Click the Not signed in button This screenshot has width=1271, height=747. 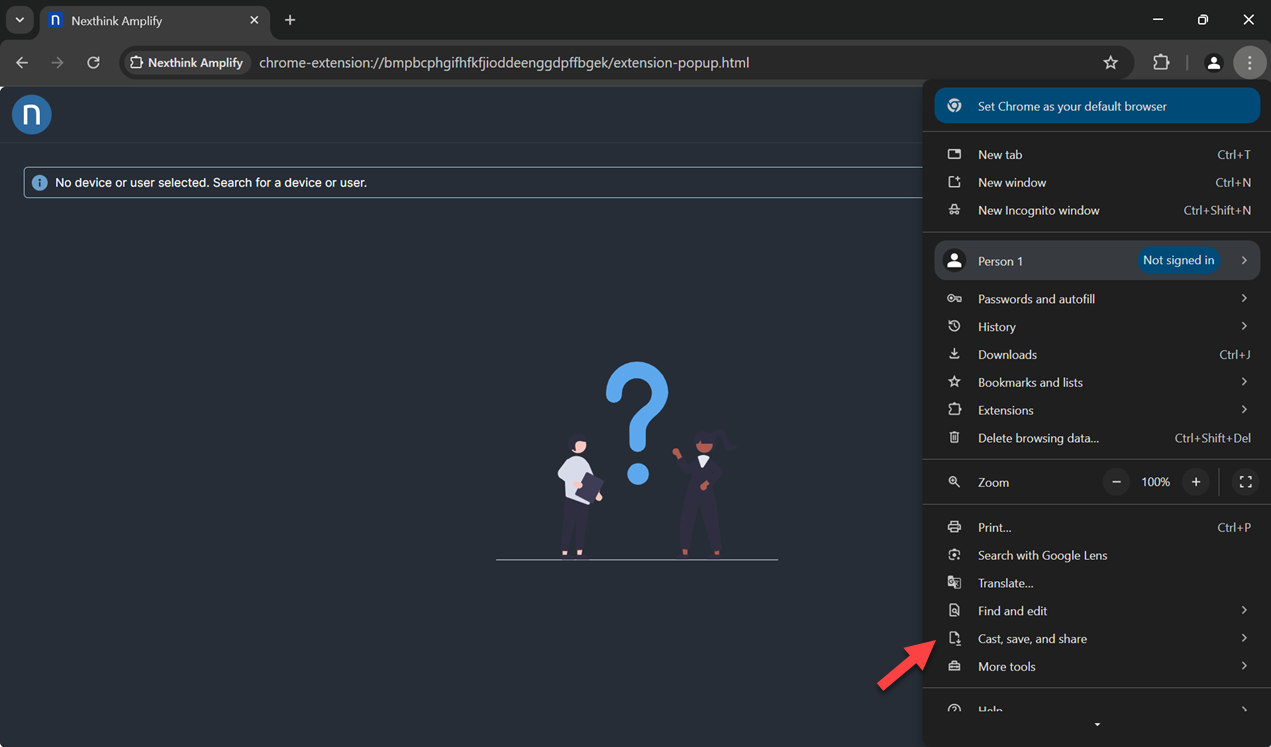(x=1178, y=261)
